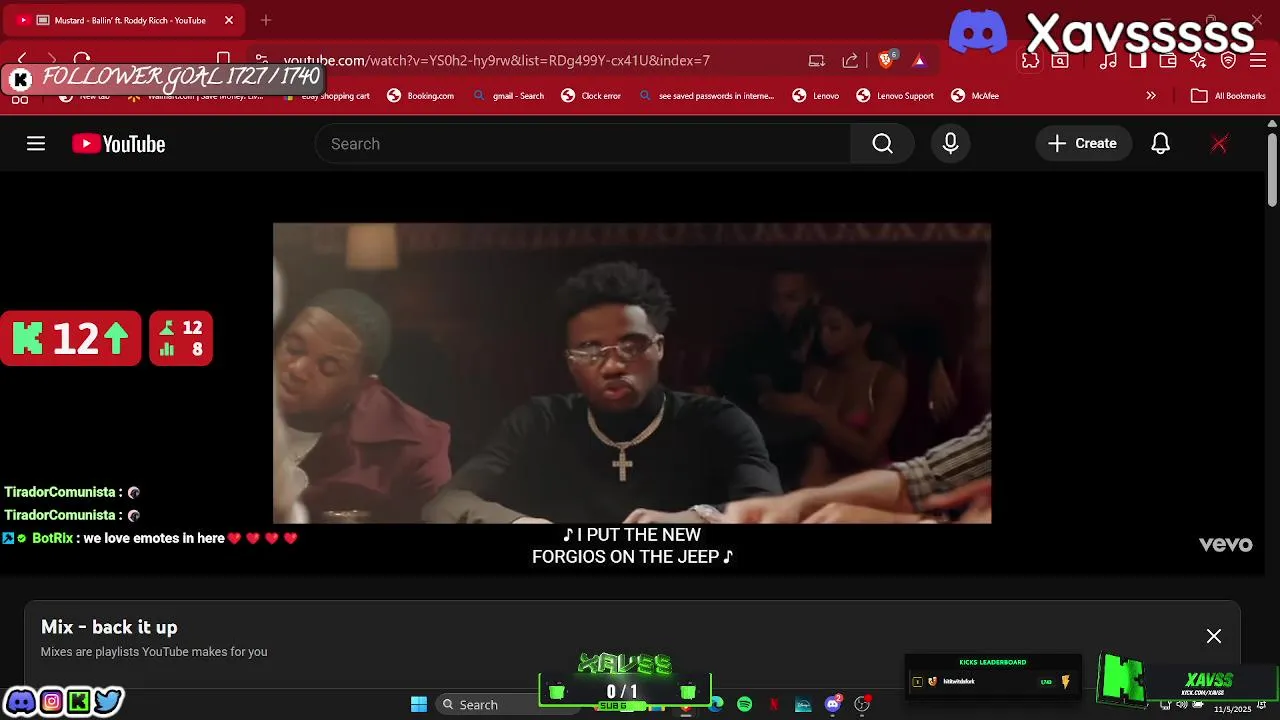Viewport: 1280px width, 720px height.
Task: Open a new browser tab
Action: coord(266,20)
